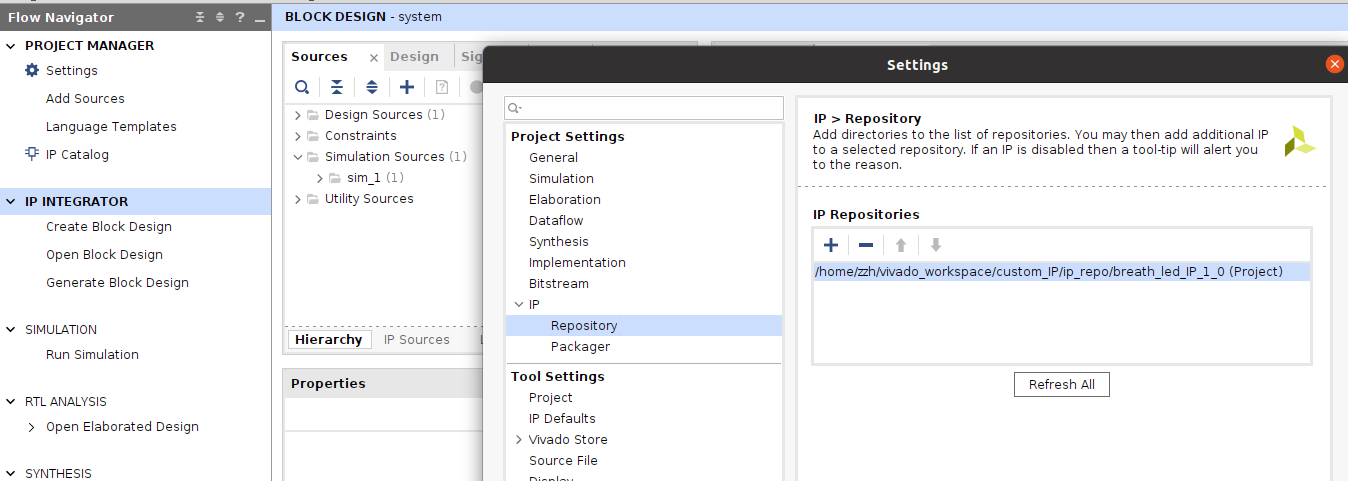Click the Refresh All button
Screen dimensions: 1348x481
tap(1061, 385)
